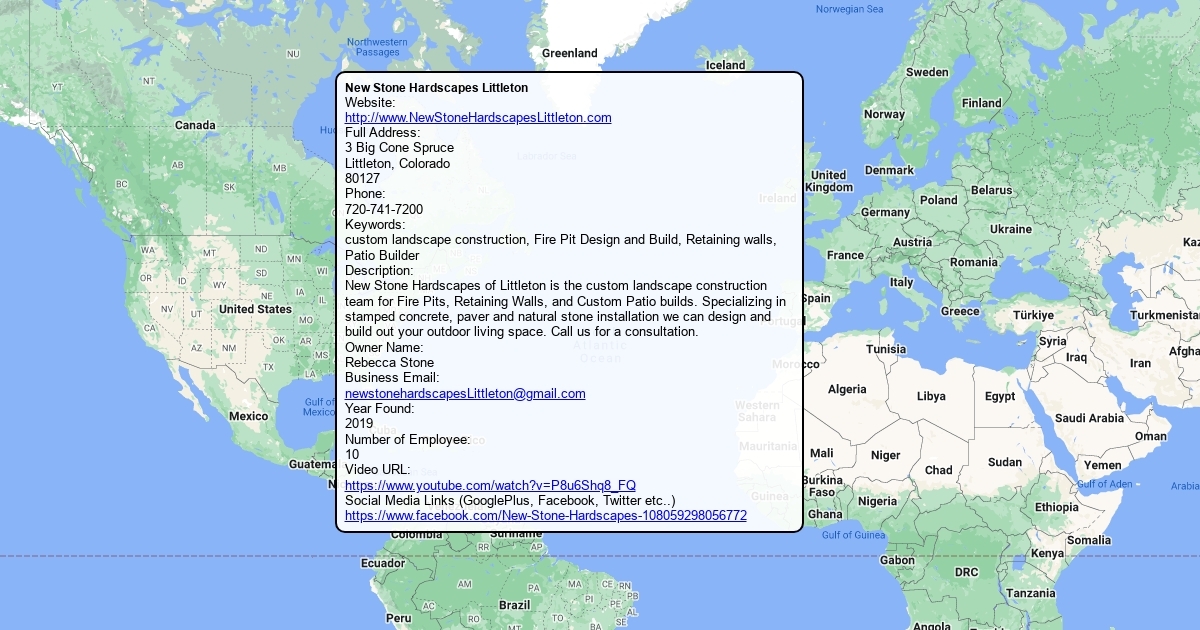Viewport: 1200px width, 630px height.
Task: Click the owner name "Rebecca Stone"
Action: tap(389, 362)
